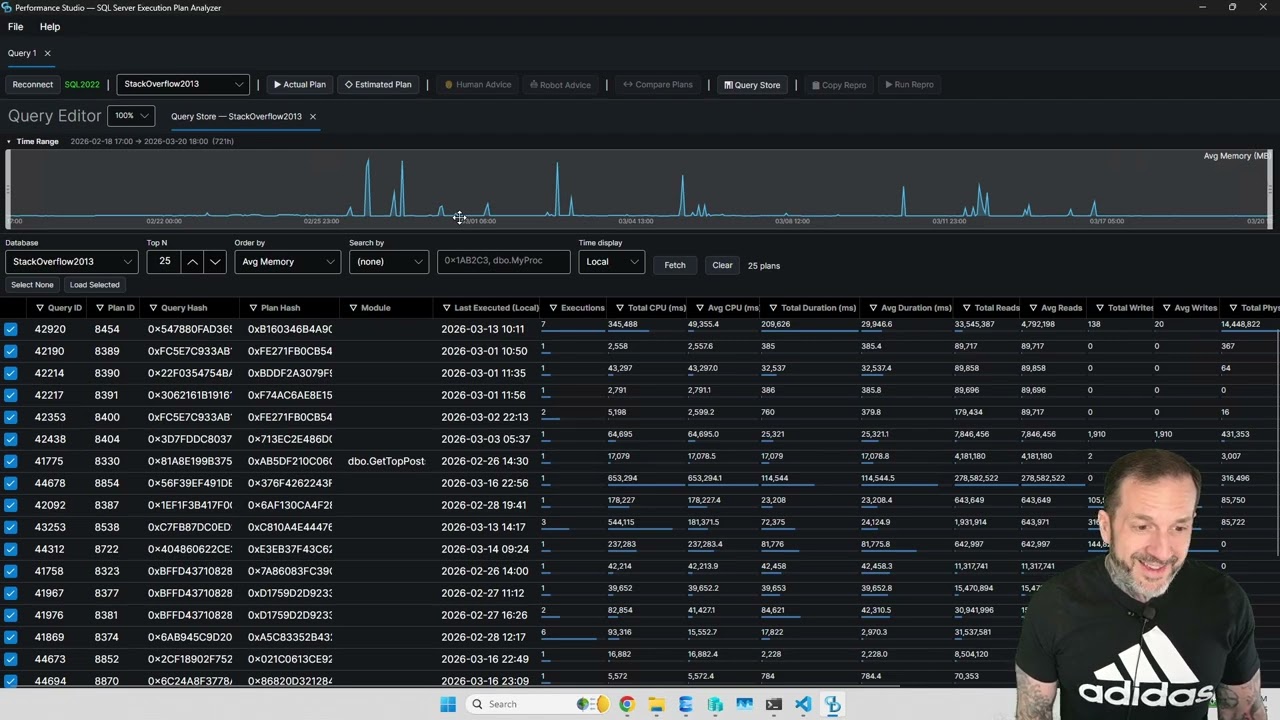This screenshot has width=1280, height=720.
Task: Decrease Top N with down arrow
Action: pyautogui.click(x=215, y=262)
